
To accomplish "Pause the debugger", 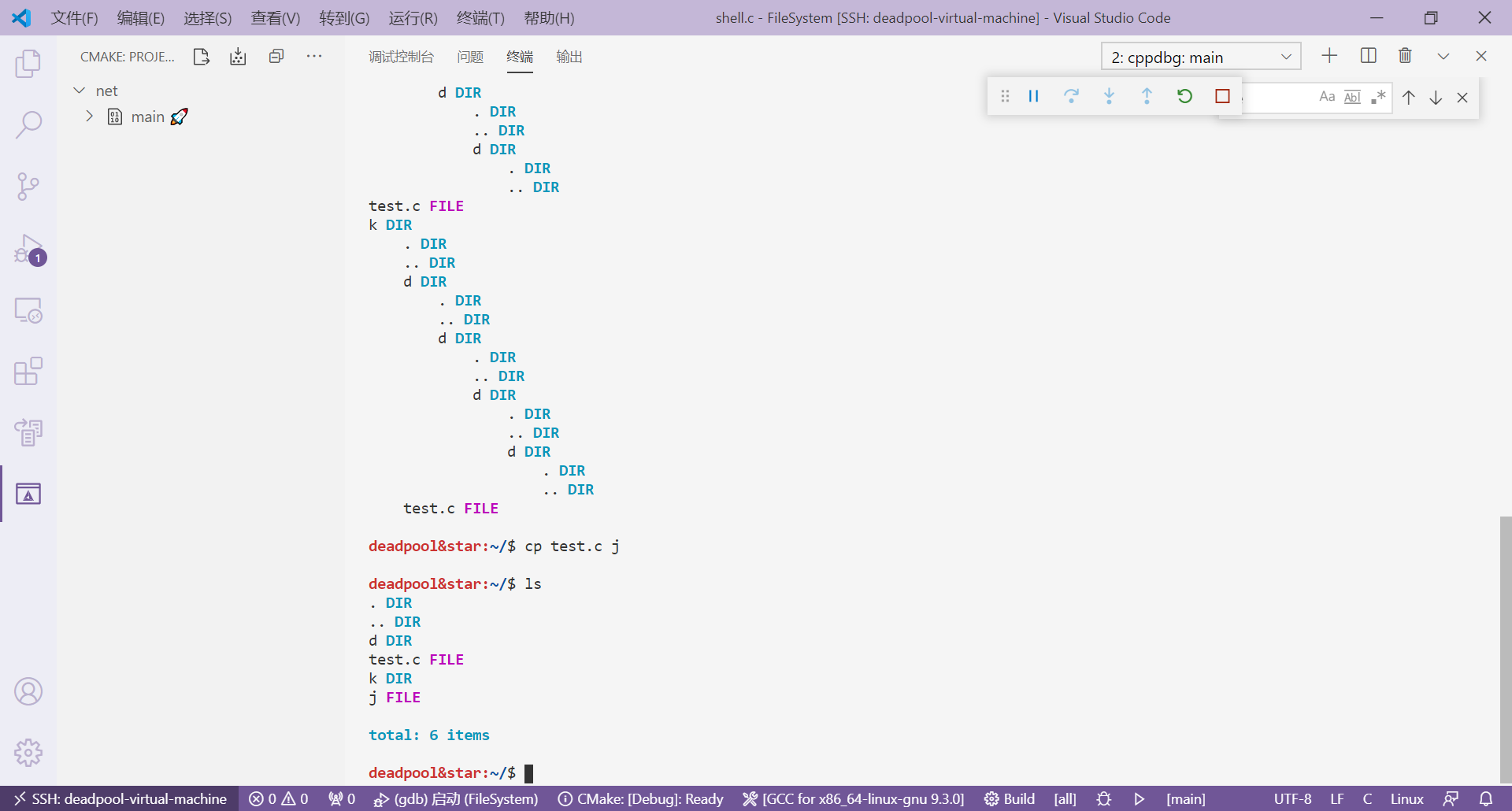I will 1034,96.
